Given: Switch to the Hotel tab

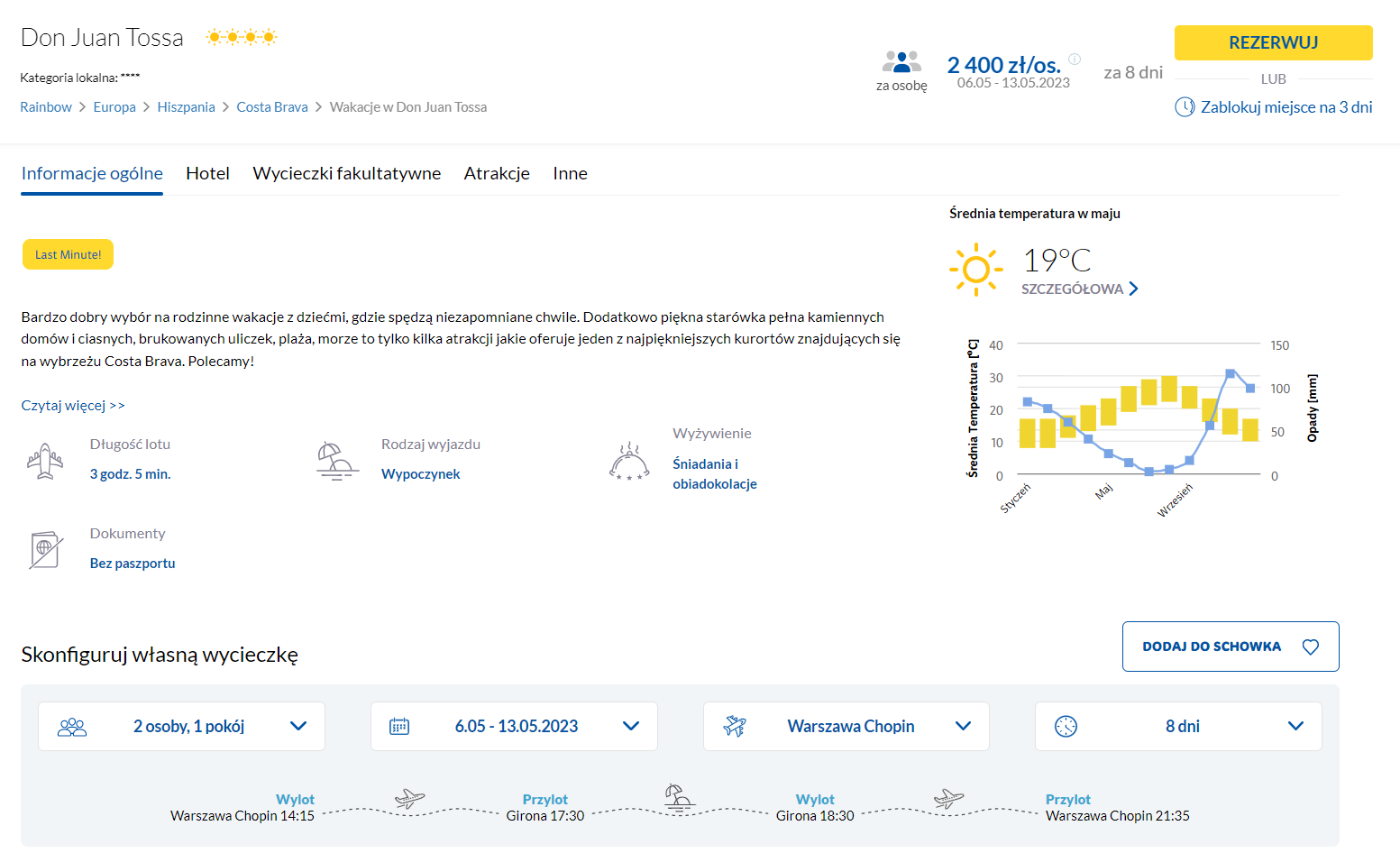Looking at the screenshot, I should tap(207, 173).
